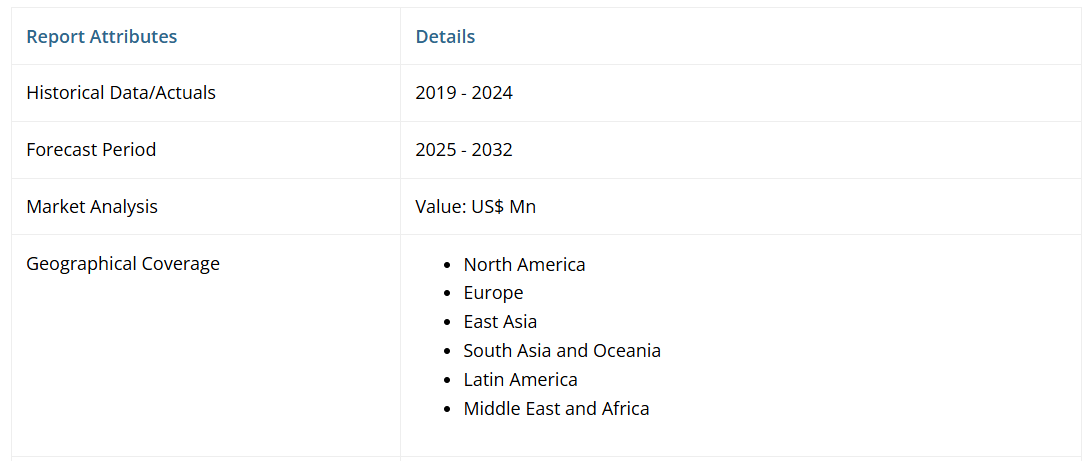Click the Report Attributes column header
This screenshot has width=1088, height=461.
(x=101, y=37)
